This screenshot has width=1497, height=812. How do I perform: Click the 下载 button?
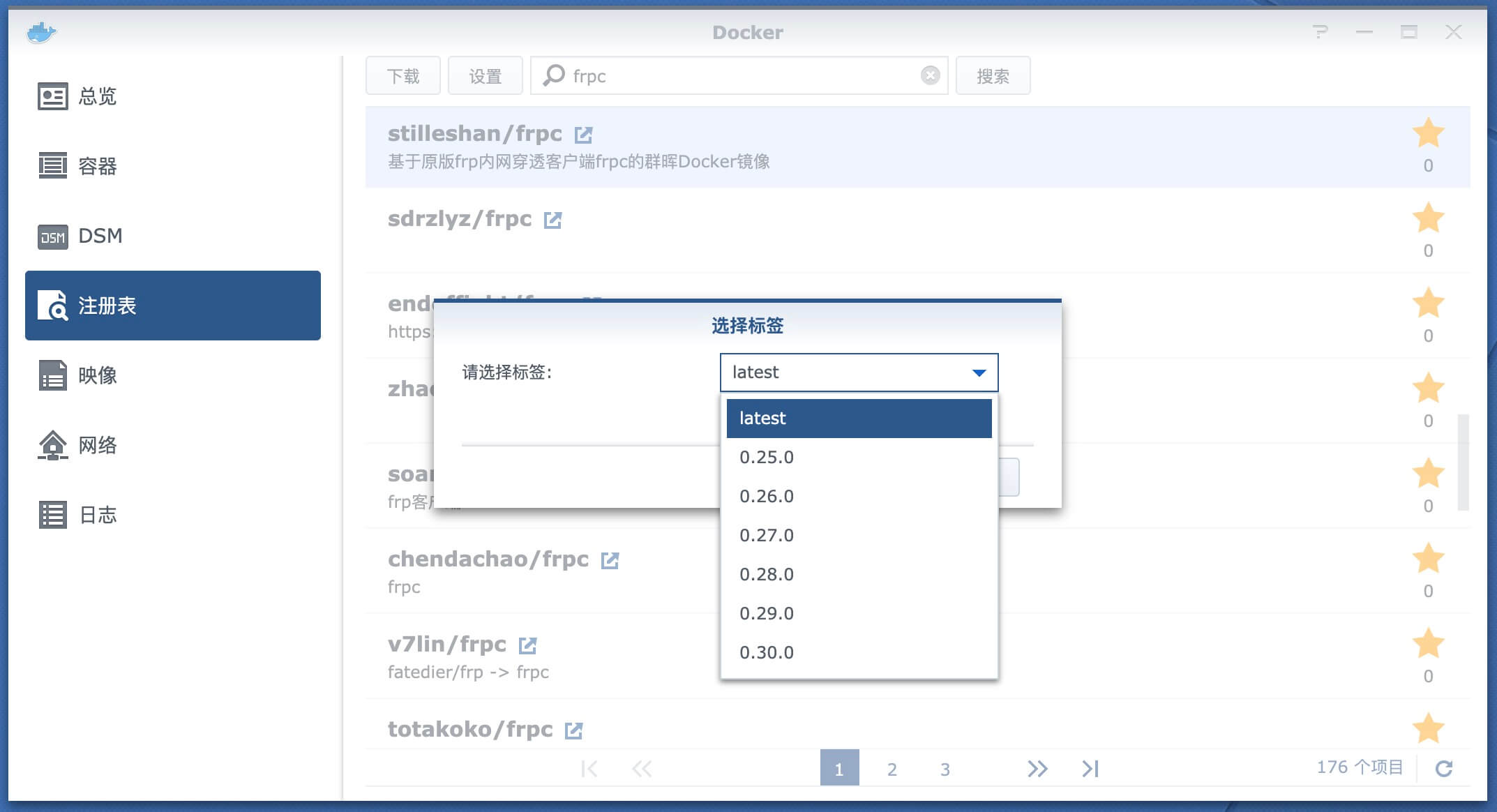tap(403, 75)
